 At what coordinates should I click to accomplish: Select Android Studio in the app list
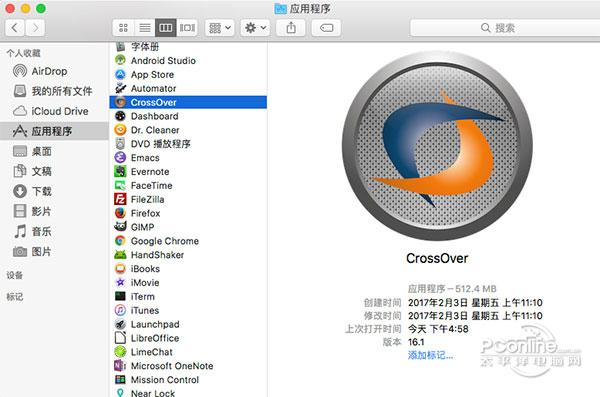pos(188,60)
